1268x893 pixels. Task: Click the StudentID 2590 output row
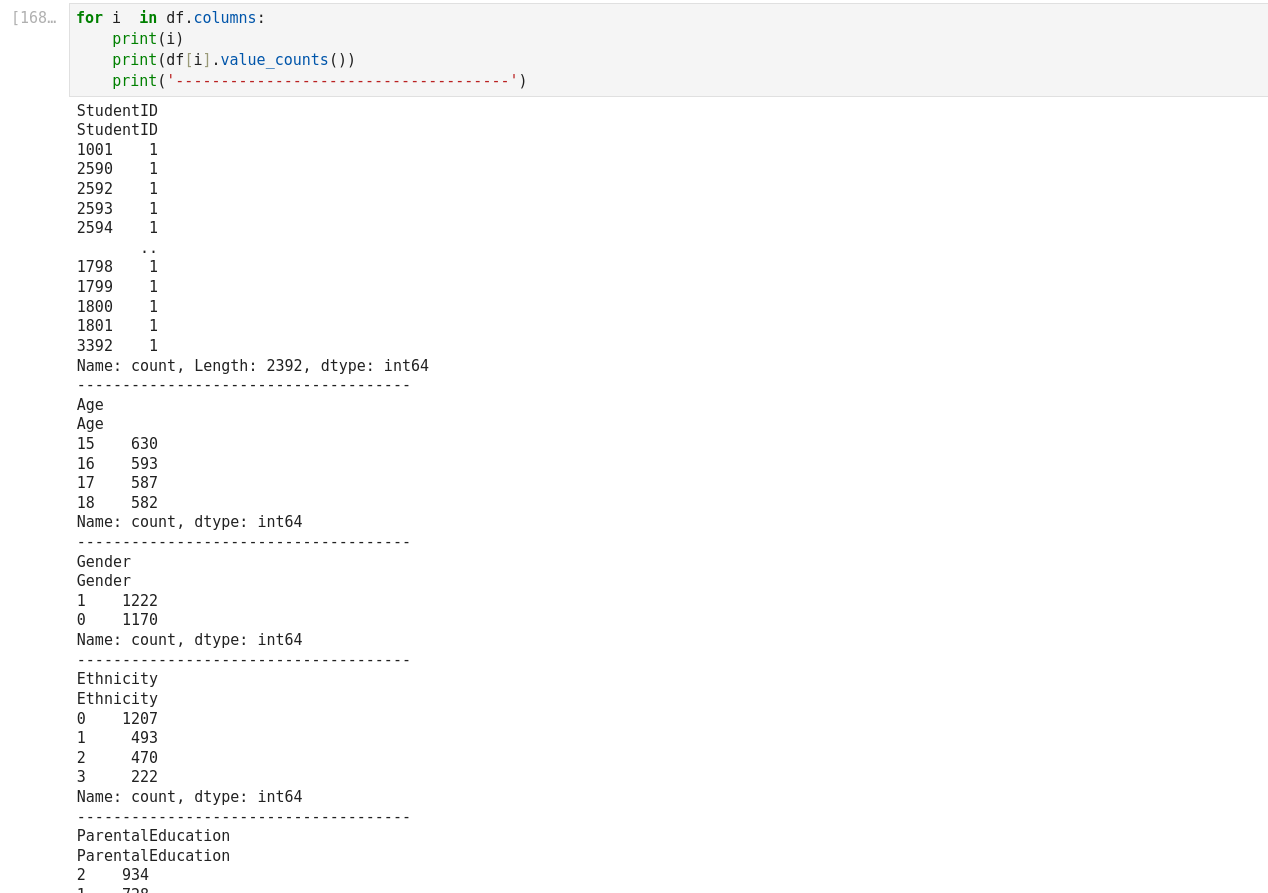click(x=117, y=169)
